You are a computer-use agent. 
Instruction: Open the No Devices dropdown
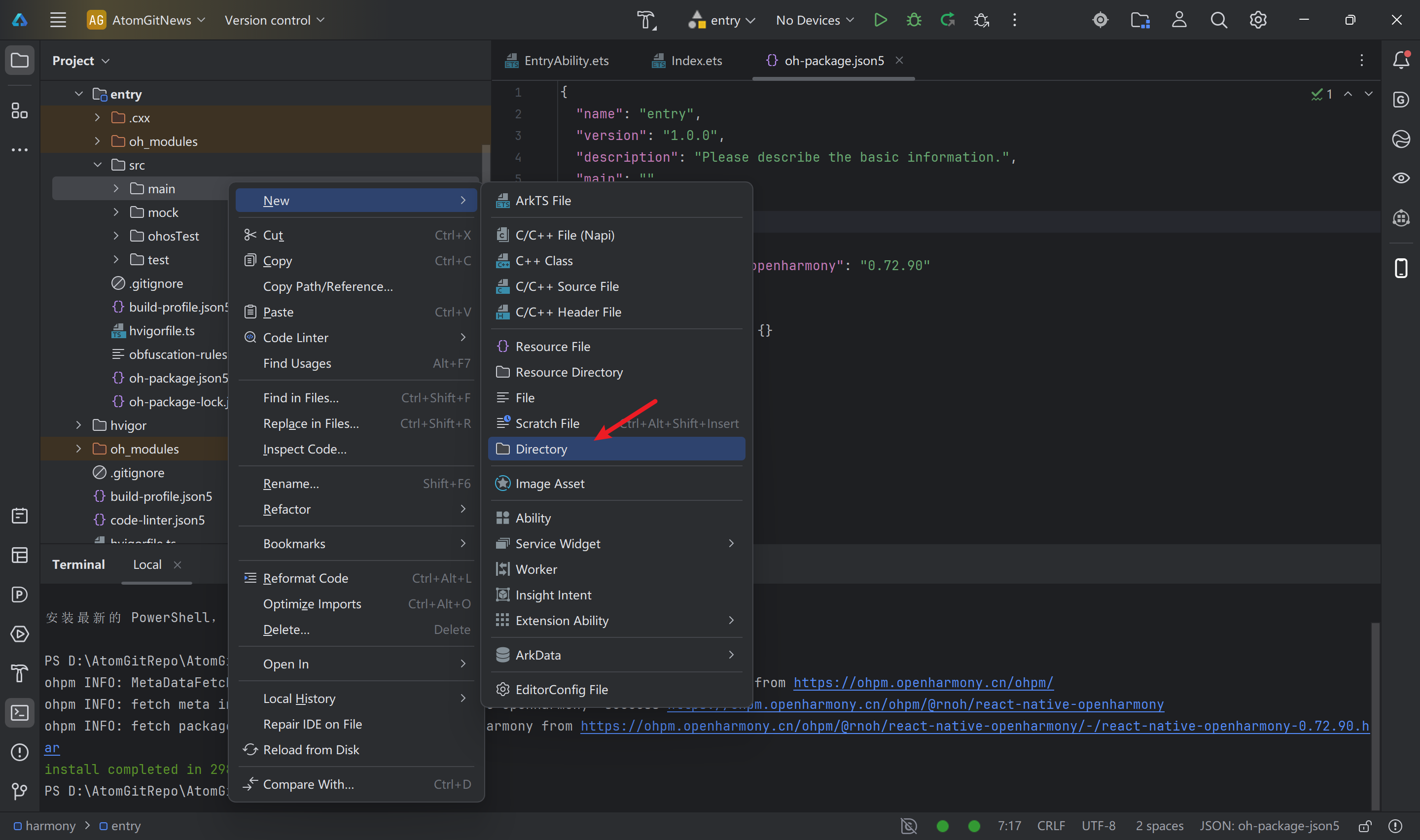pos(815,20)
